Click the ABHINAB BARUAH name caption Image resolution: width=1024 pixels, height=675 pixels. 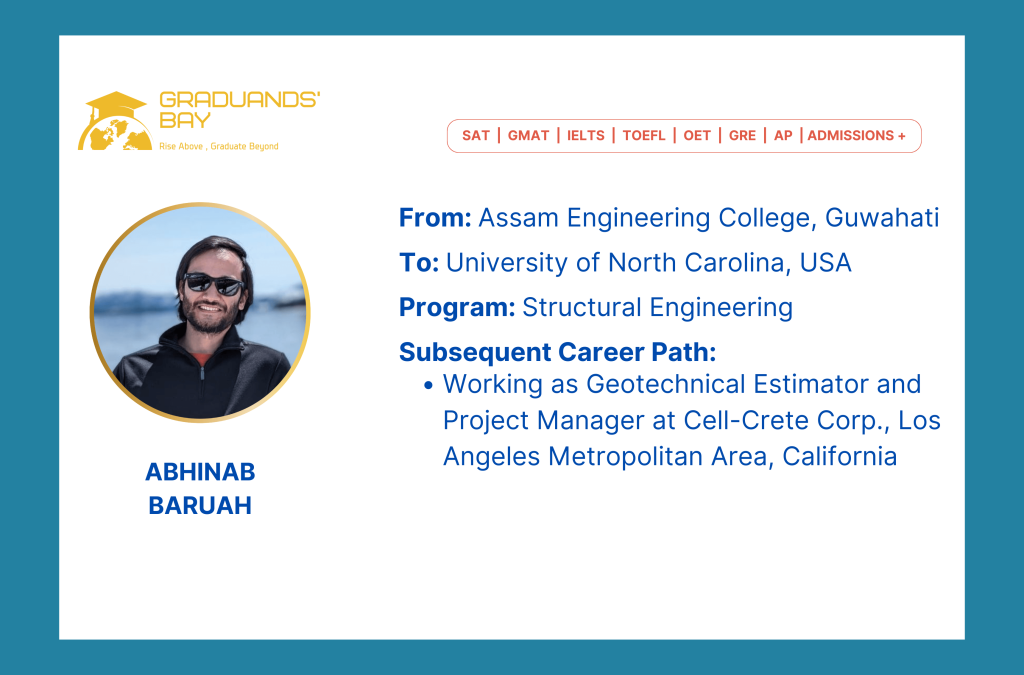pyautogui.click(x=200, y=488)
